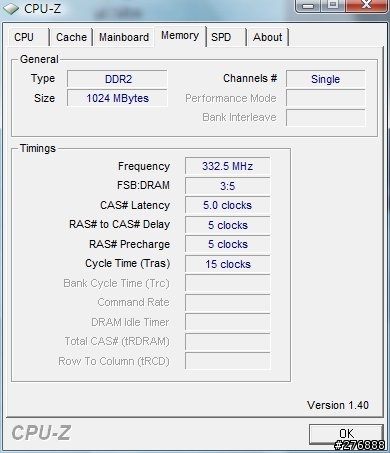Open the SPD tab

point(226,37)
